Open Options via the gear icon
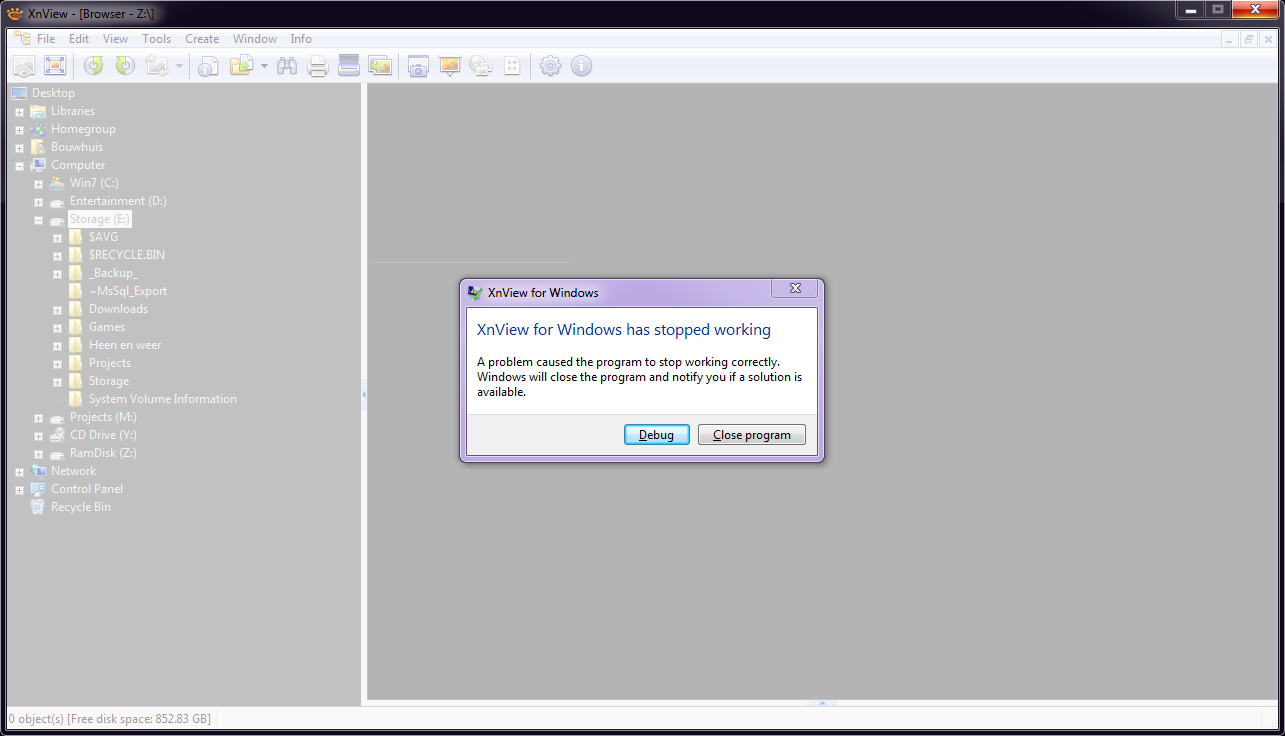This screenshot has height=736, width=1285. pos(550,66)
